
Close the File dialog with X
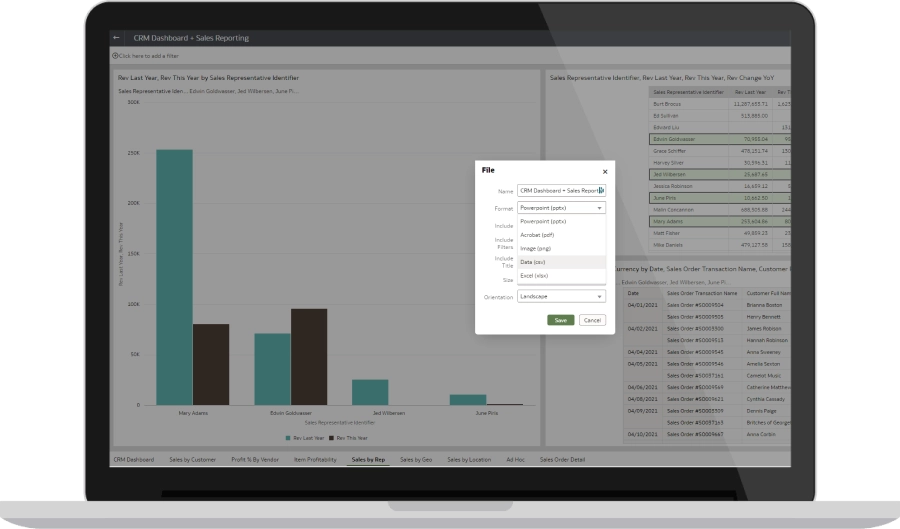coord(605,171)
